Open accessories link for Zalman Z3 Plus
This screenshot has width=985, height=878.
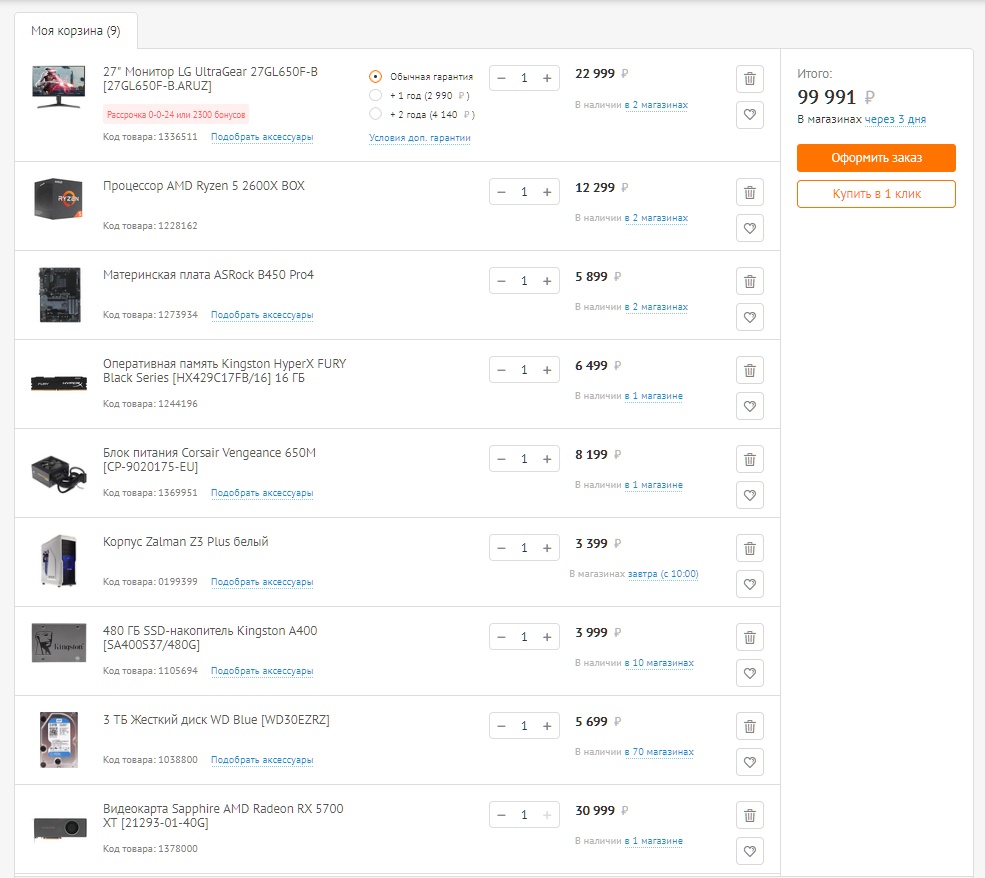[x=262, y=582]
